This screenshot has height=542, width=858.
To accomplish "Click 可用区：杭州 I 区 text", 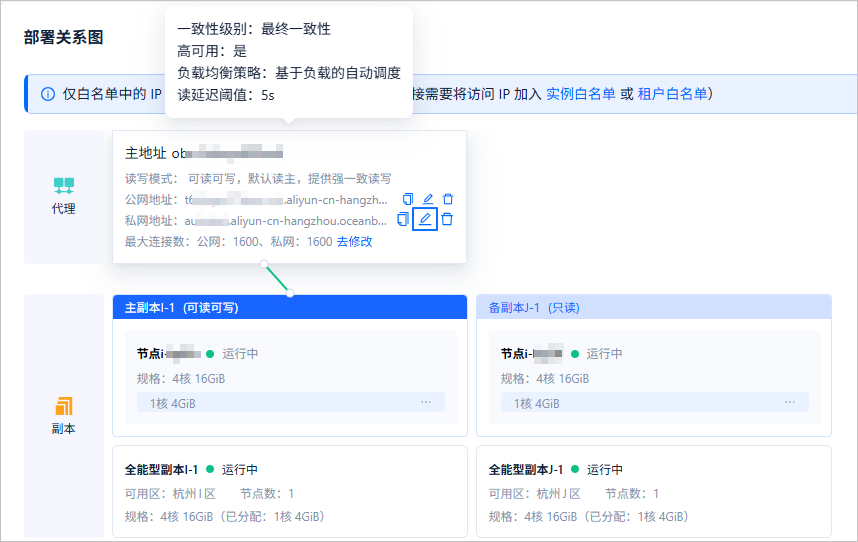I will click(x=170, y=494).
